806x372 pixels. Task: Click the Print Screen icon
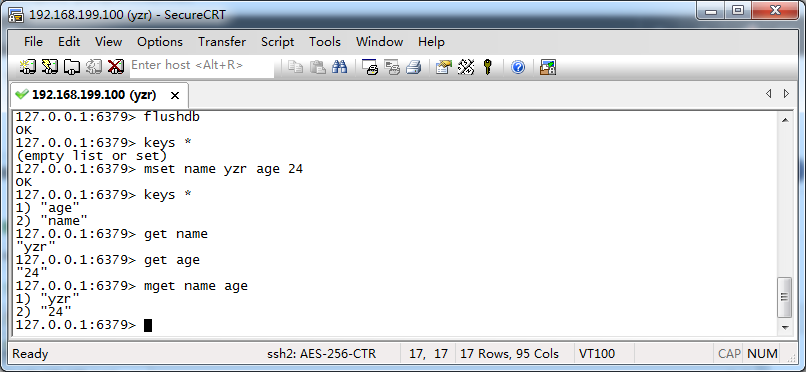tap(370, 67)
